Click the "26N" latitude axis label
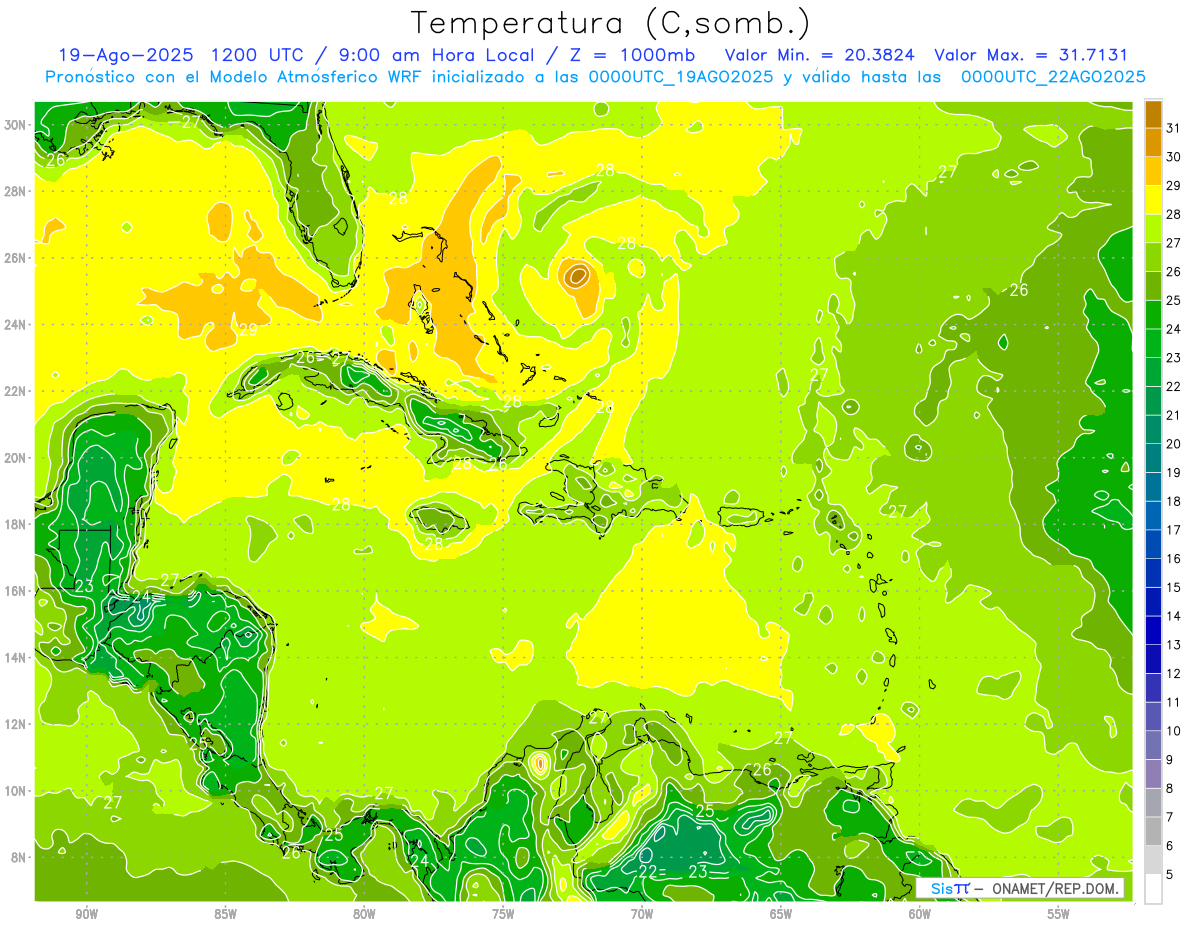Image resolution: width=1200 pixels, height=927 pixels. pos(17,258)
